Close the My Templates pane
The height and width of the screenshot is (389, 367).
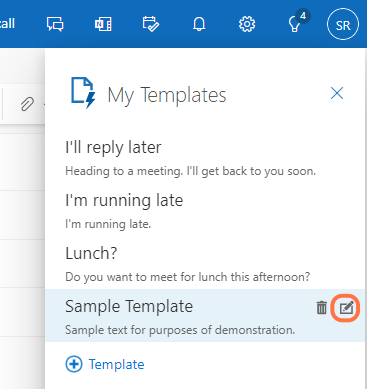tap(337, 93)
